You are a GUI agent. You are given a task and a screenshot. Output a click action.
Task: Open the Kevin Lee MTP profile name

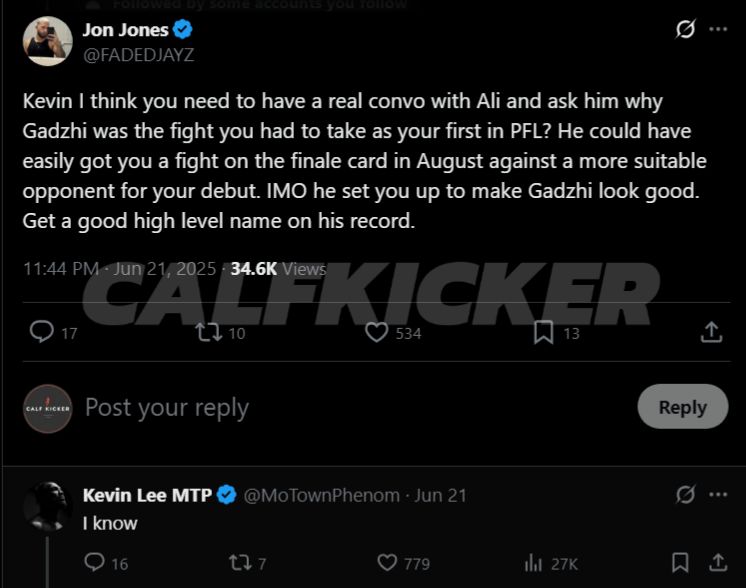pyautogui.click(x=147, y=495)
